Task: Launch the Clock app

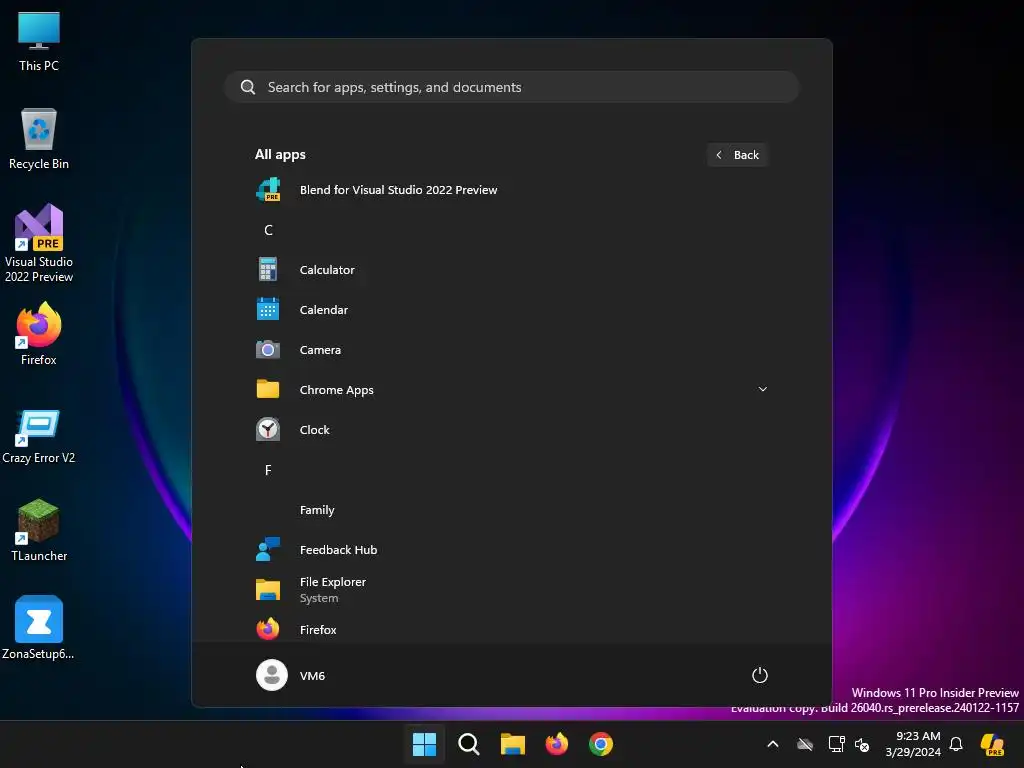Action: [x=511, y=430]
